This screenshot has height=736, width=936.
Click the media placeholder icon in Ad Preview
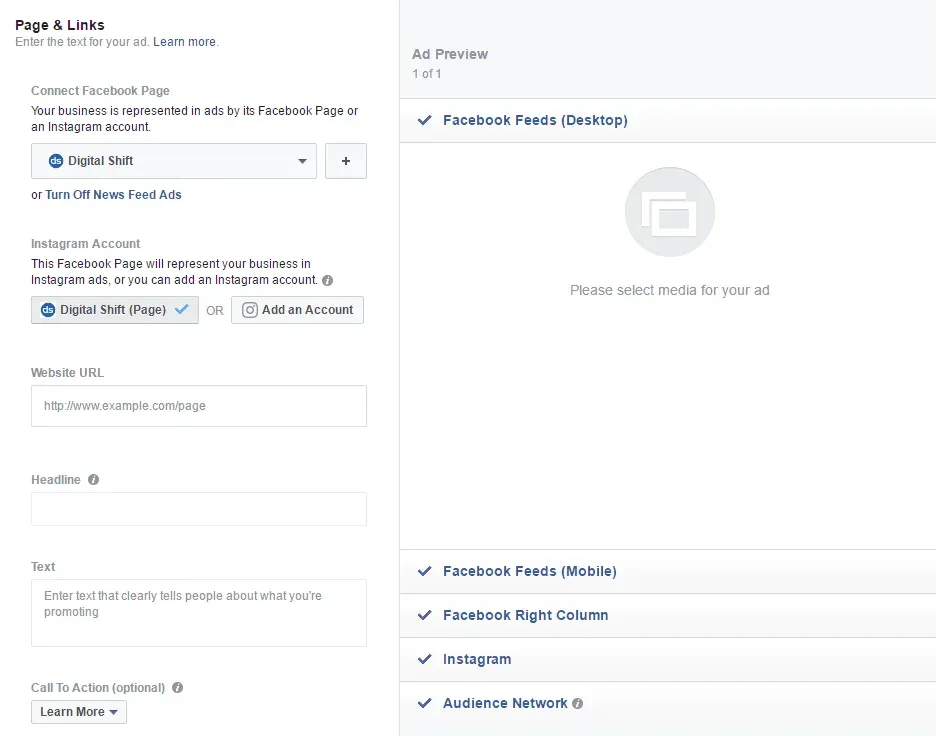coord(669,211)
